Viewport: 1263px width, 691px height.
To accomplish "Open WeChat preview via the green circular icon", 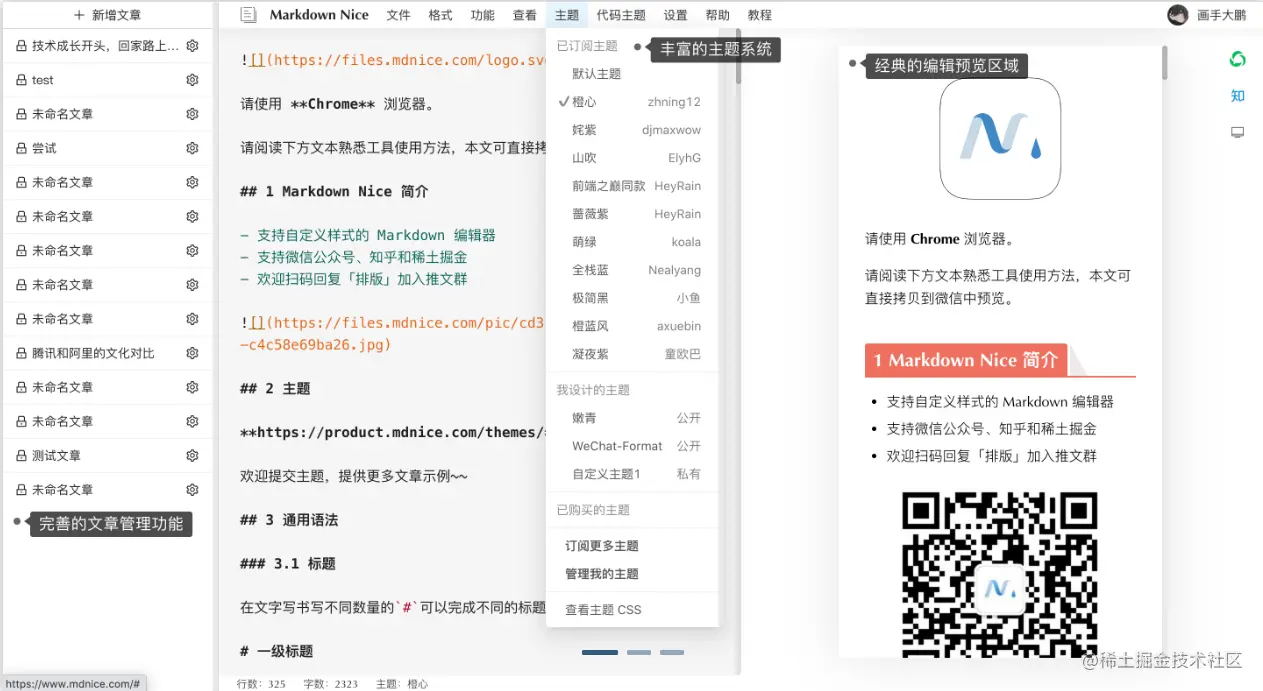I will (x=1238, y=59).
